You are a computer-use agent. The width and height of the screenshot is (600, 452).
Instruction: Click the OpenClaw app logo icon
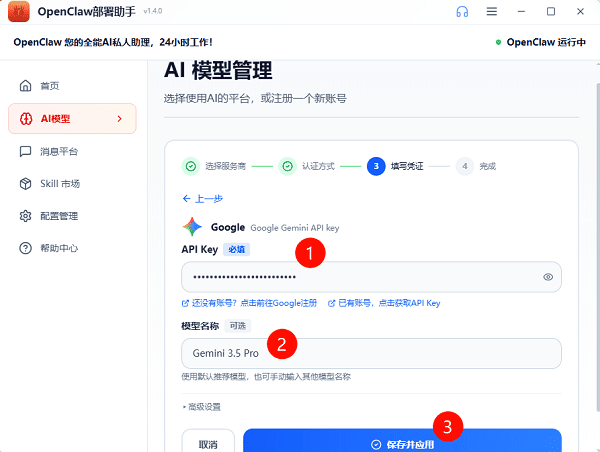(x=18, y=11)
